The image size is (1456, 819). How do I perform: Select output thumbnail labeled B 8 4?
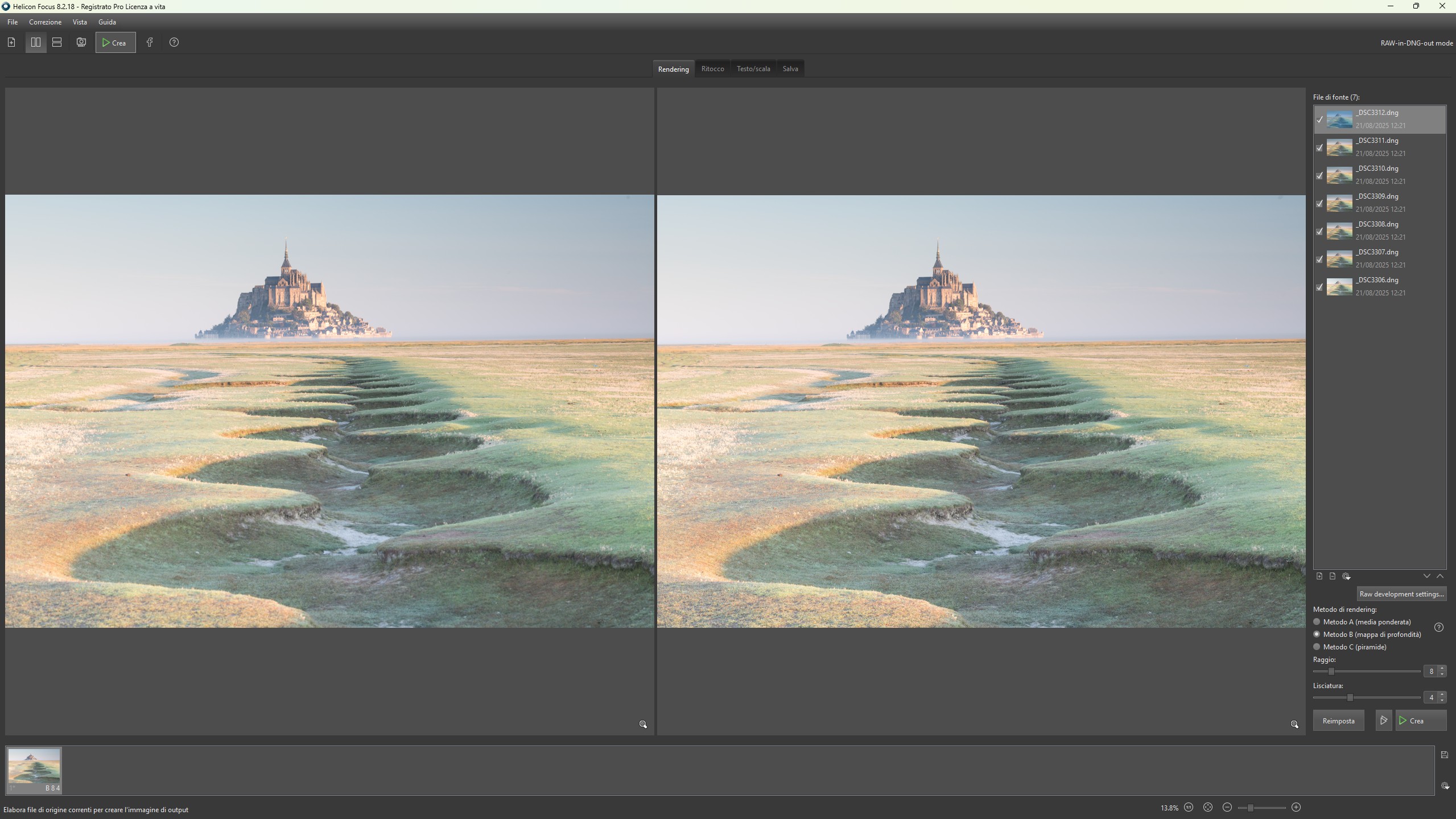pyautogui.click(x=34, y=770)
